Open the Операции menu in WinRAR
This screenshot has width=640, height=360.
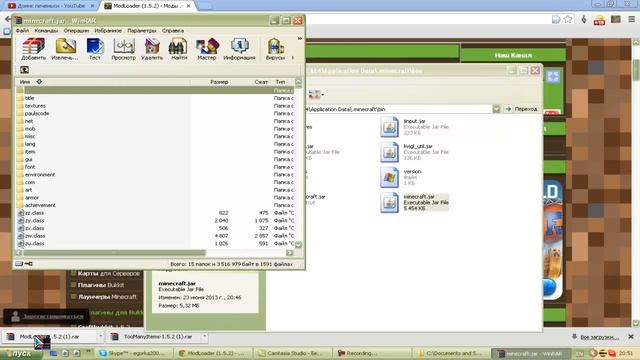[x=76, y=31]
